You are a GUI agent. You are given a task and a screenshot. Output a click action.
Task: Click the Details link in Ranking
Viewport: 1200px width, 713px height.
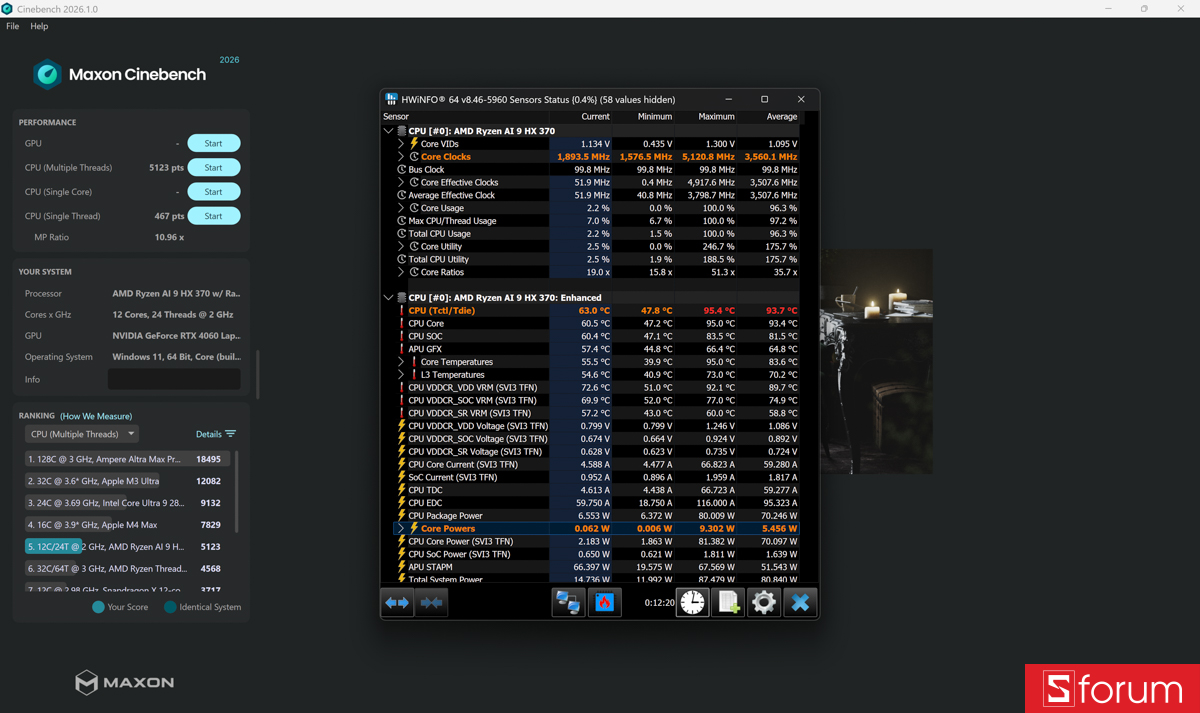[209, 434]
